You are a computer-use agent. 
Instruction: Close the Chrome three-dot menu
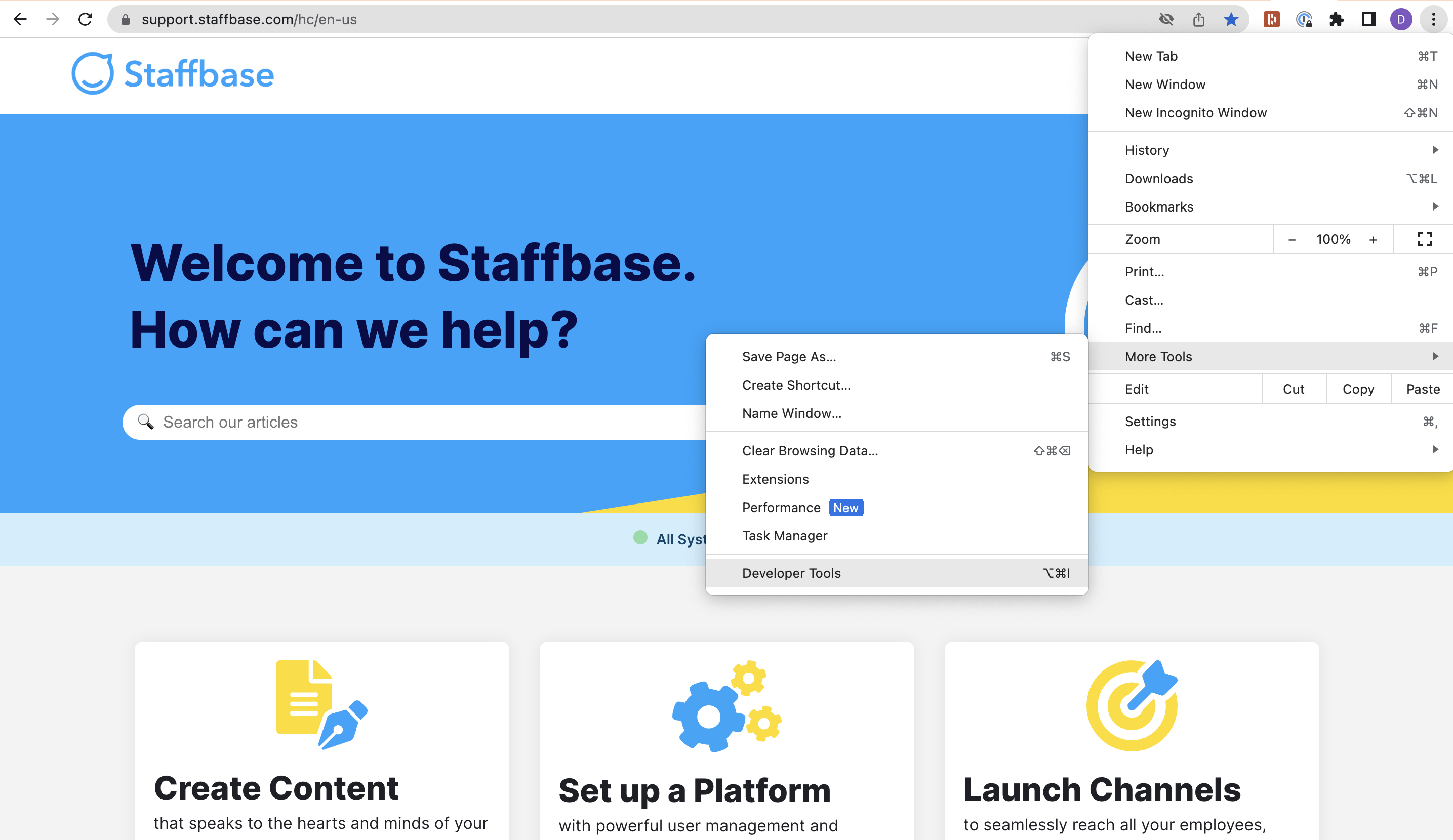pyautogui.click(x=1433, y=20)
